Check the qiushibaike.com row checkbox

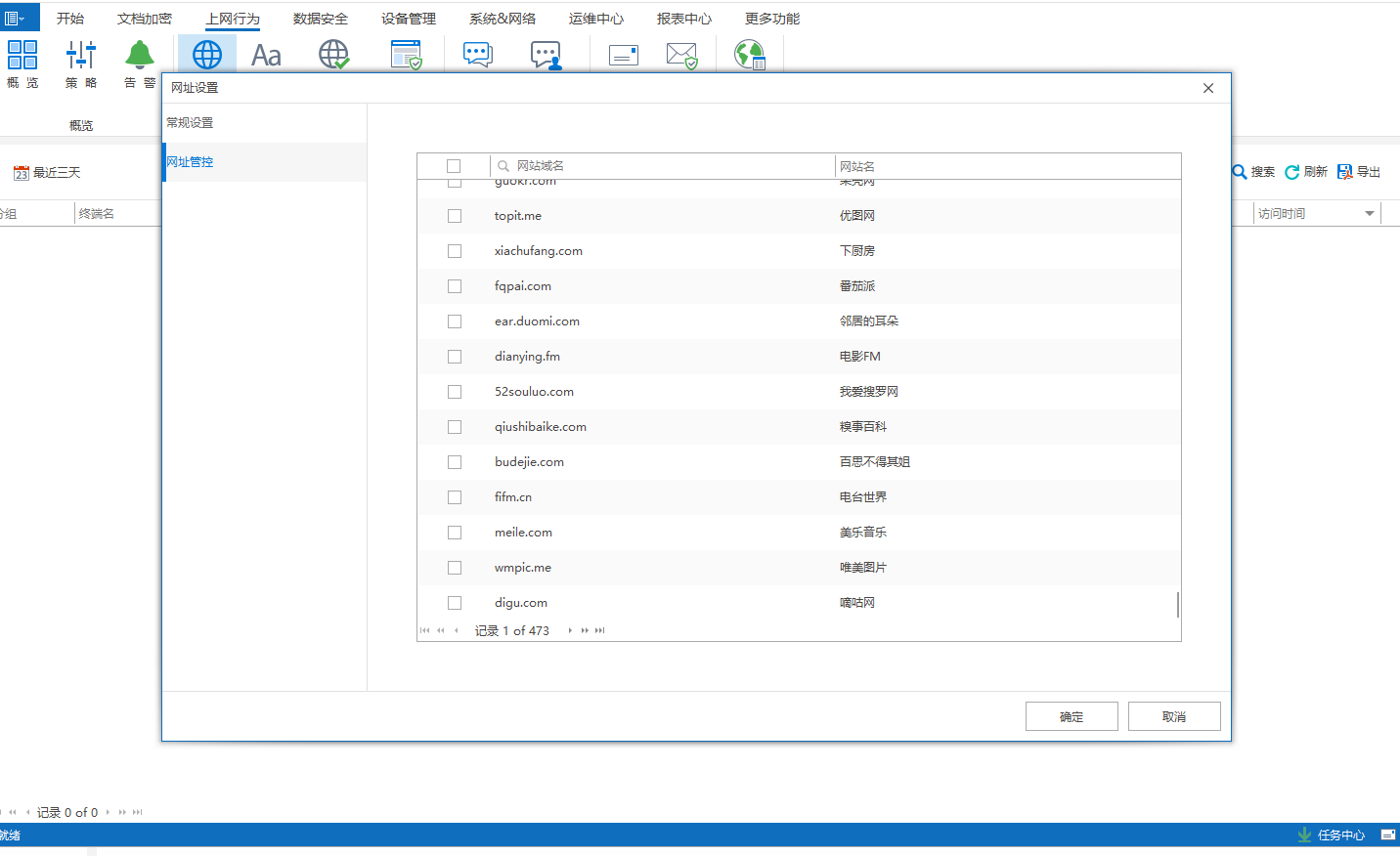point(455,427)
